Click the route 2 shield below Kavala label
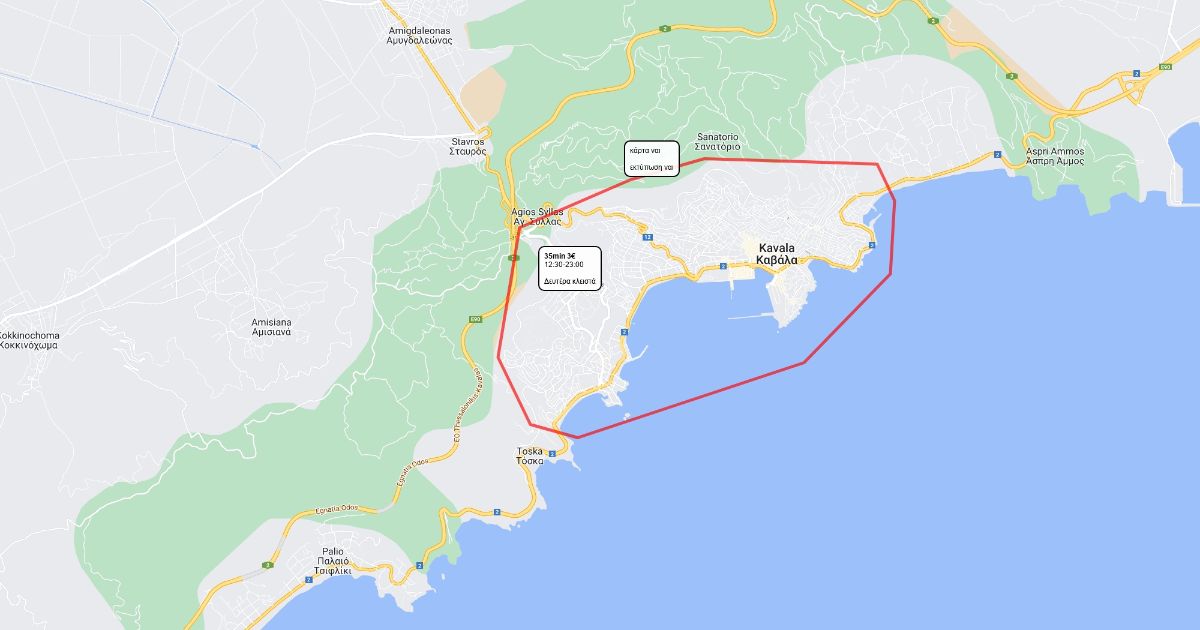This screenshot has width=1200, height=630. pos(722,267)
